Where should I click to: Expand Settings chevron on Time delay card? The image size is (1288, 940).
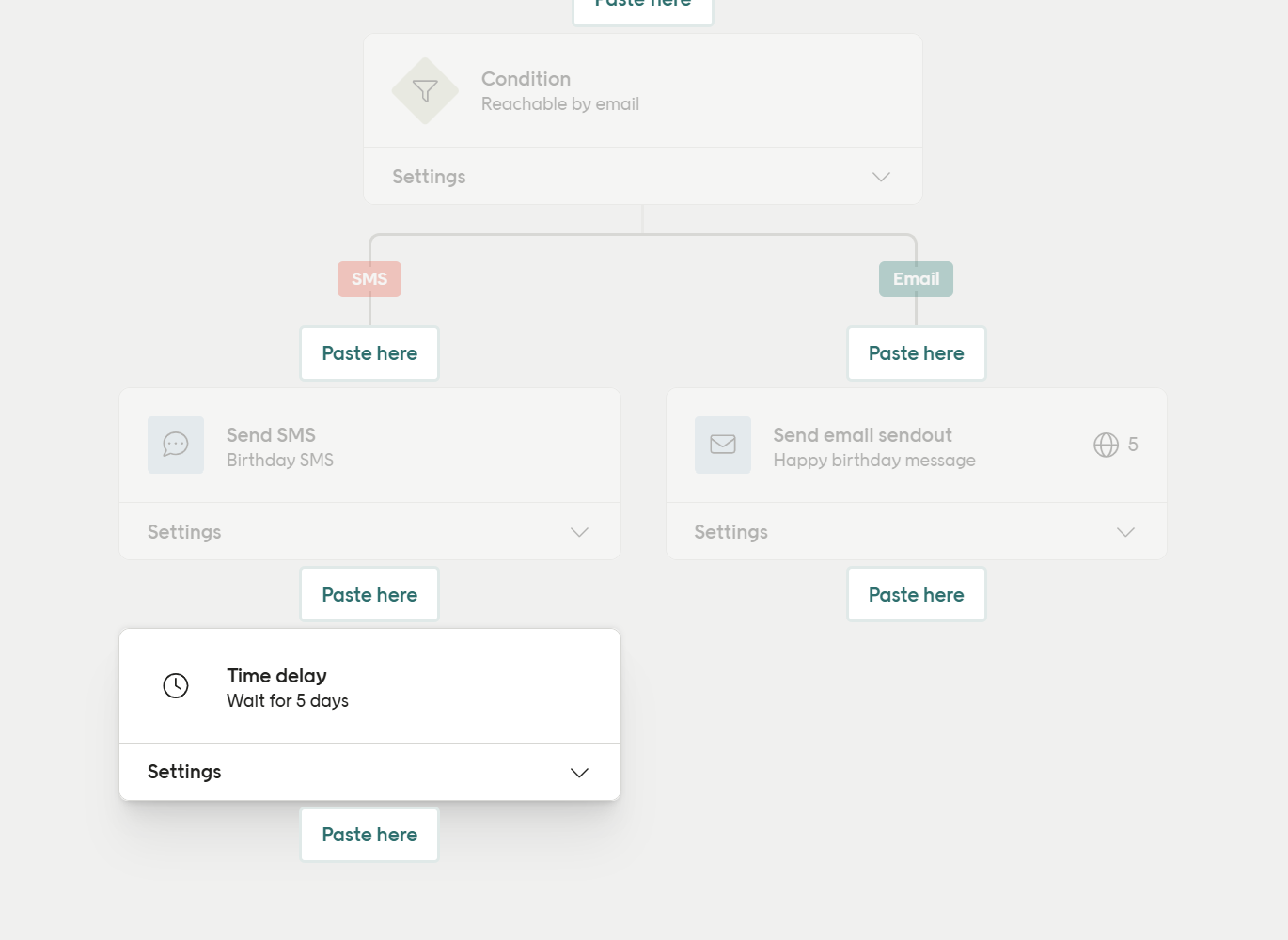click(x=579, y=773)
